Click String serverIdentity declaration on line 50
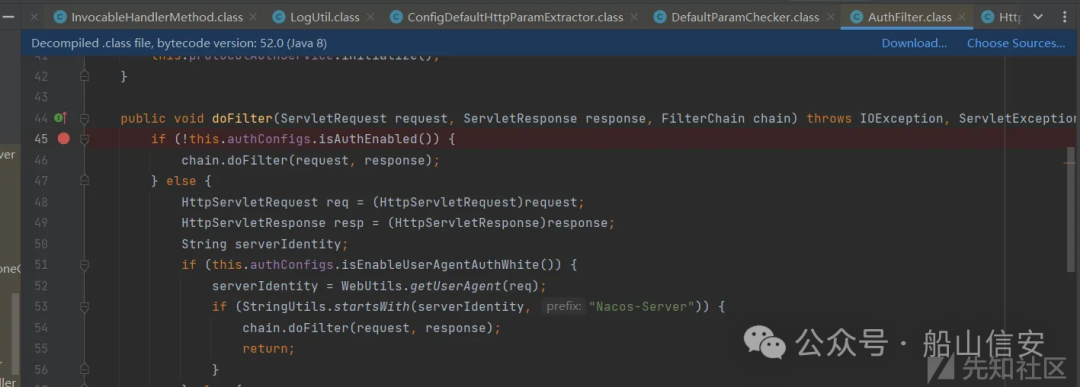Image resolution: width=1080 pixels, height=387 pixels. (265, 244)
